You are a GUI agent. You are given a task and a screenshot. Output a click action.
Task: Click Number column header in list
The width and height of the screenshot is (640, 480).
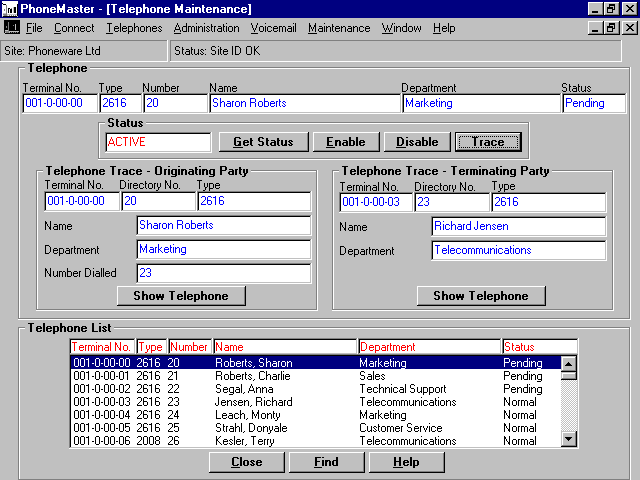coord(190,347)
